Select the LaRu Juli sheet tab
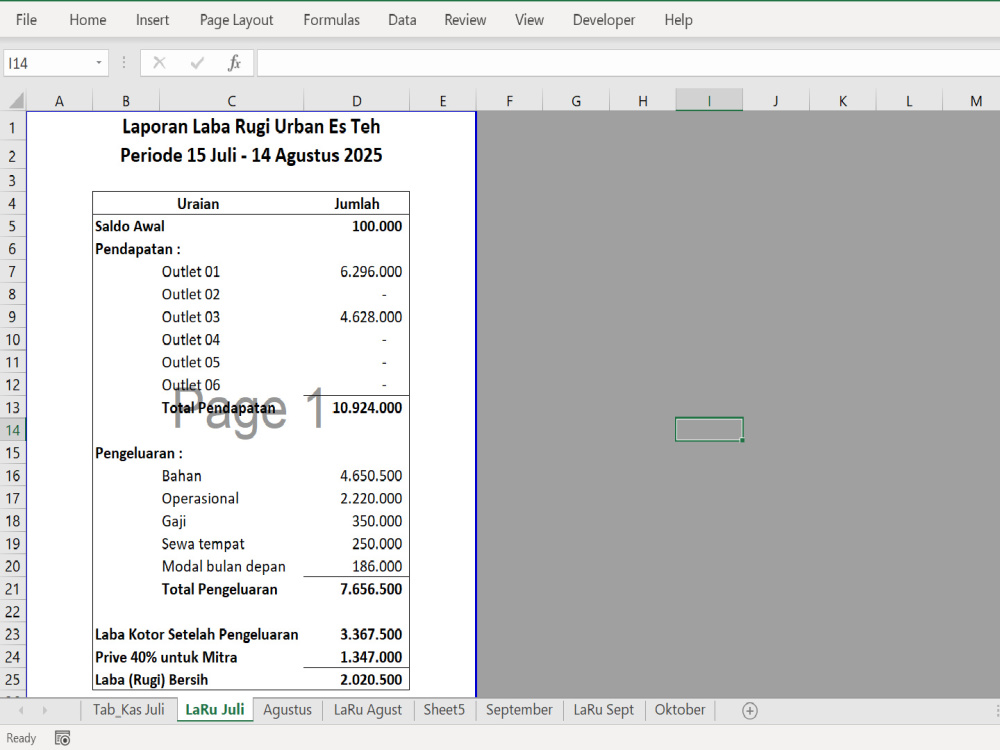 coord(215,710)
